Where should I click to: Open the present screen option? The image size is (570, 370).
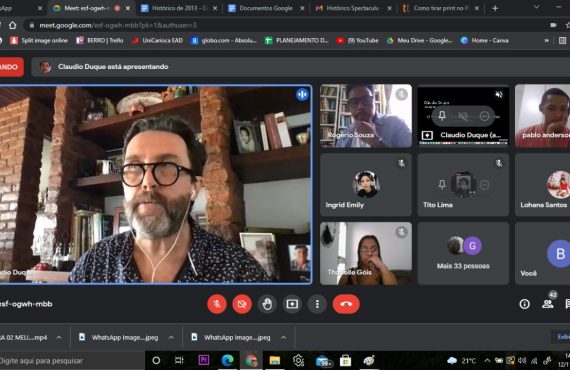pos(292,304)
